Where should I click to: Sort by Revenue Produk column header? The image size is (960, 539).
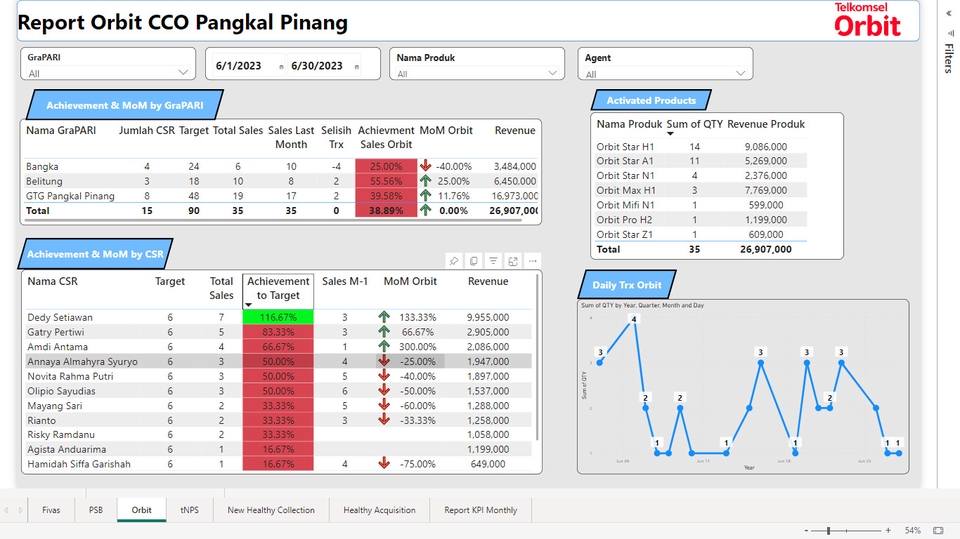tap(766, 124)
